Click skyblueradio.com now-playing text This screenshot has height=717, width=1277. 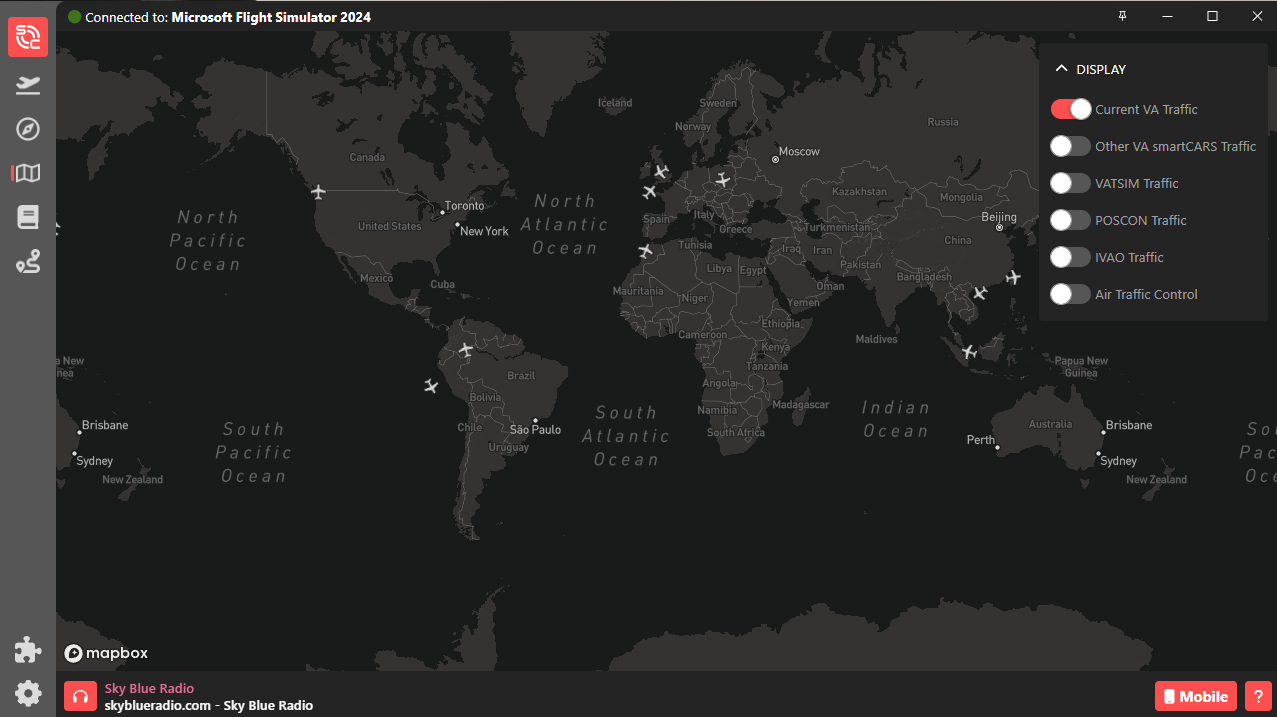(209, 705)
